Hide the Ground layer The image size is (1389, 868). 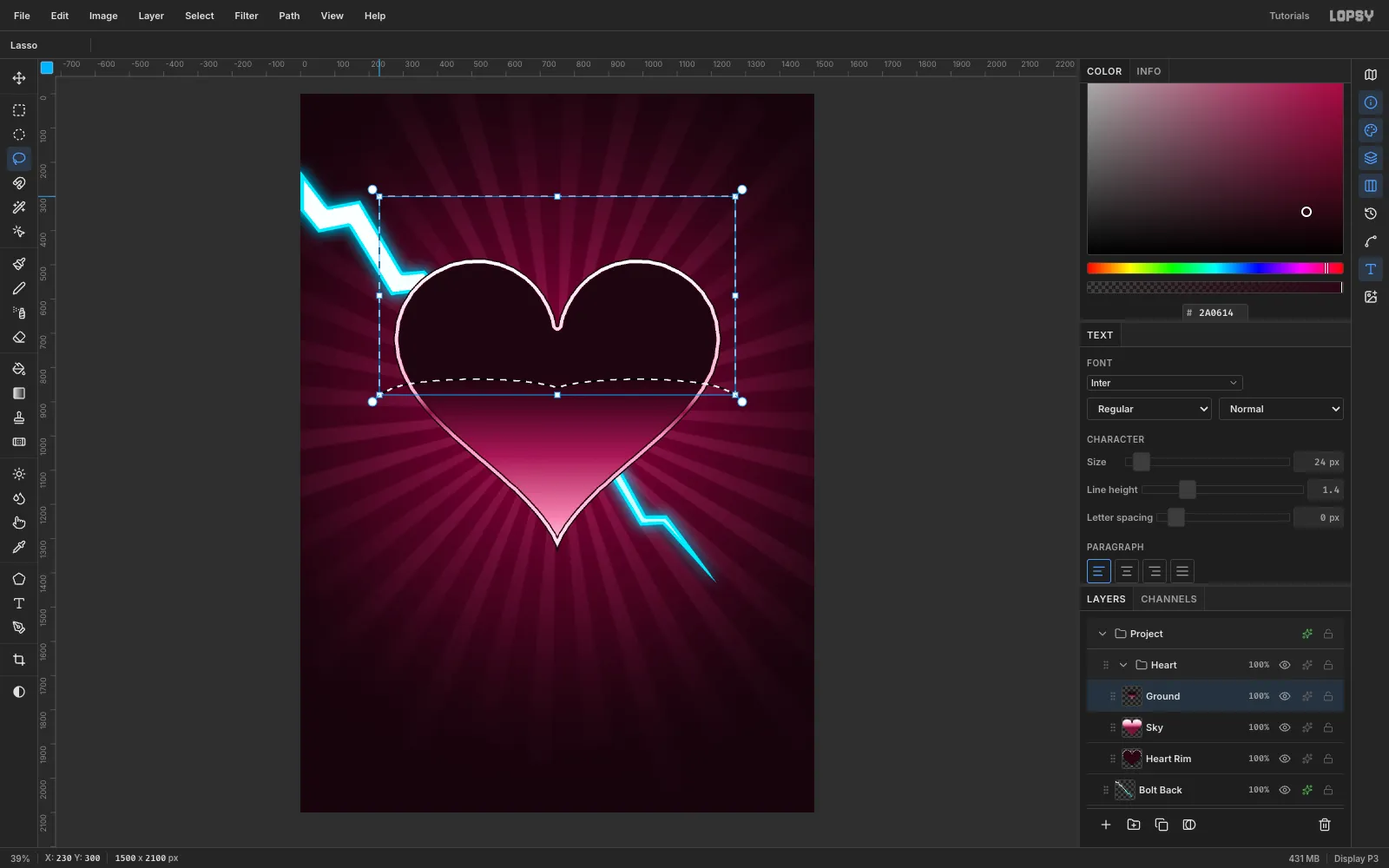[1285, 696]
